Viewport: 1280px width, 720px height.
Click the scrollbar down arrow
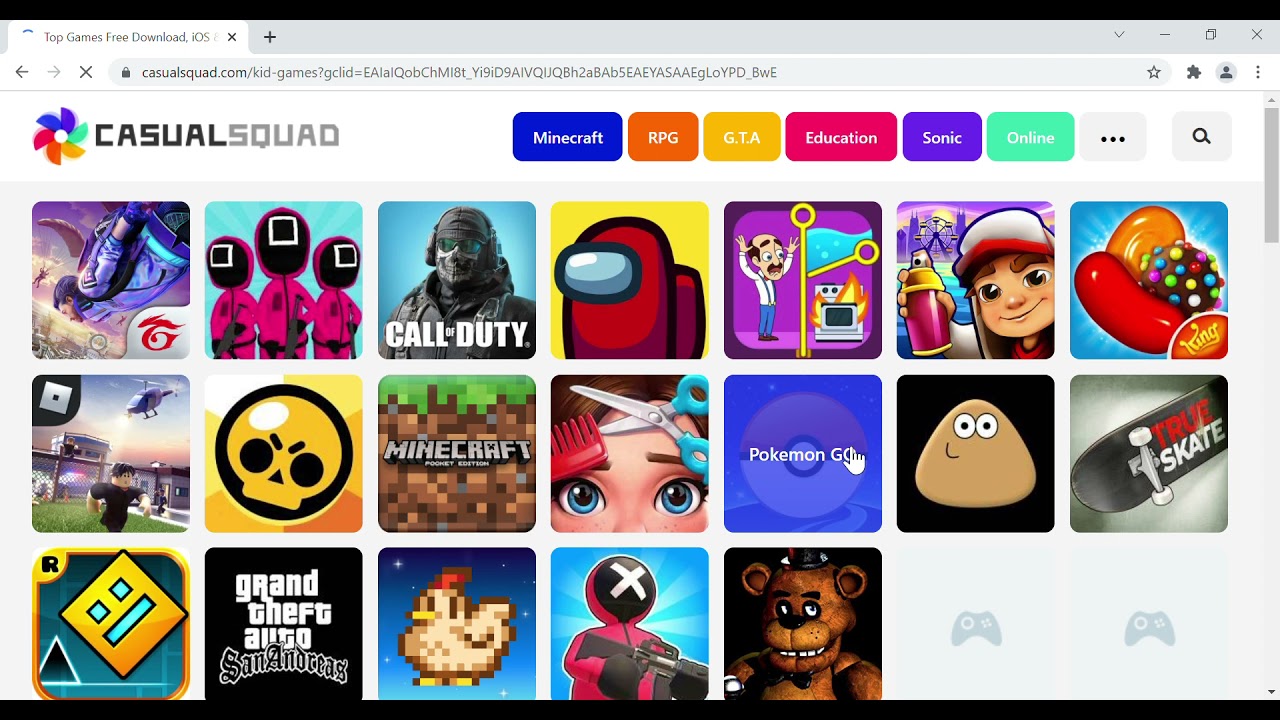[x=1271, y=692]
